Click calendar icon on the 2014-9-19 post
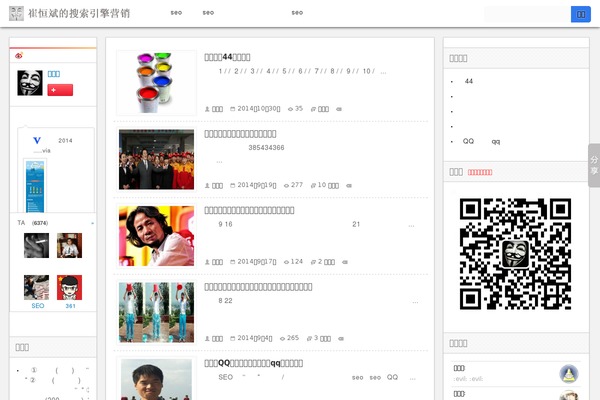 pyautogui.click(x=232, y=186)
